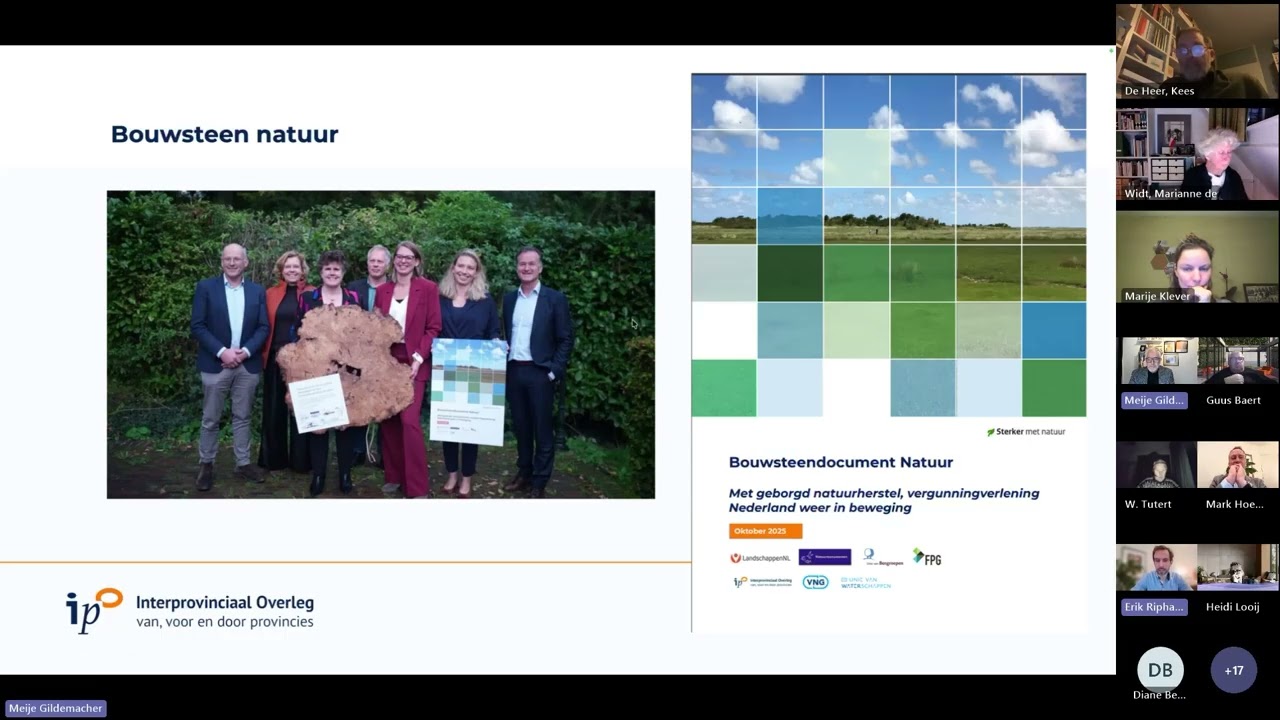Click the Unie van Waterschappen logo
1280x720 pixels.
[865, 582]
